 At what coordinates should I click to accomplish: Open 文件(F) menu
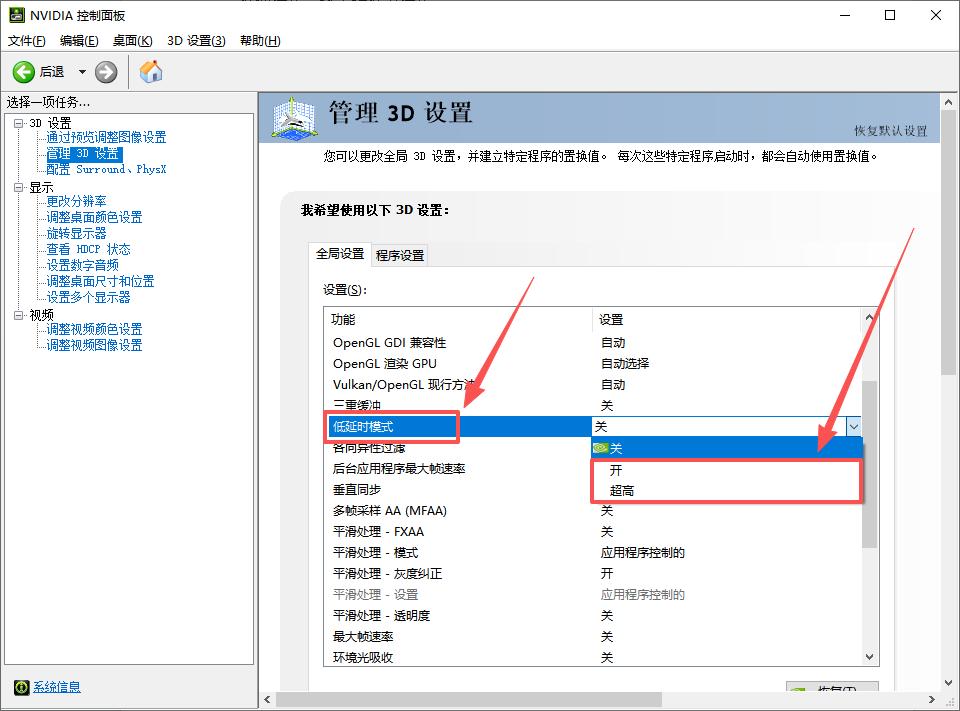point(26,41)
